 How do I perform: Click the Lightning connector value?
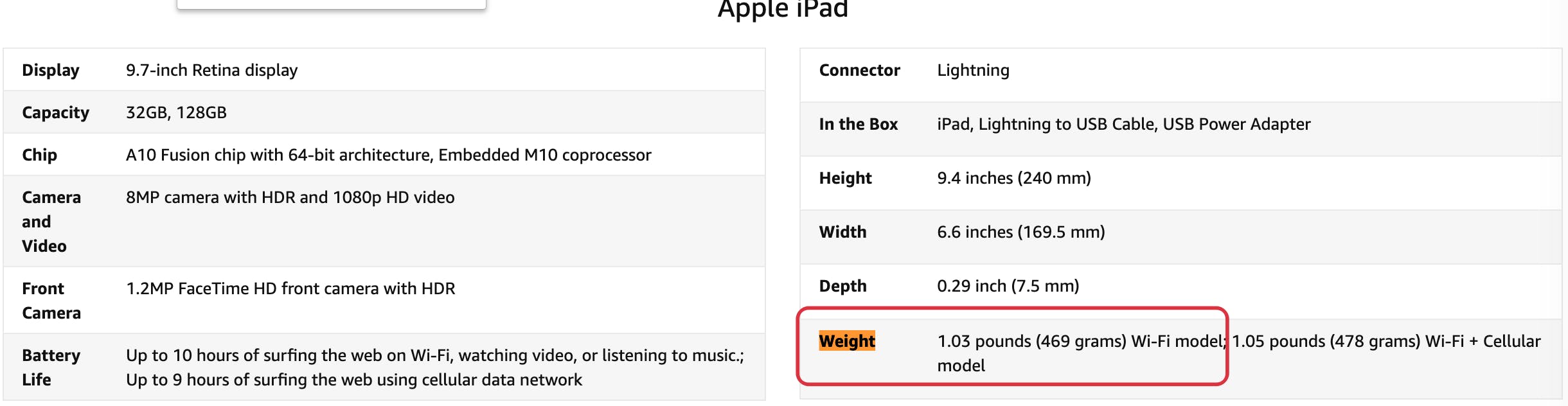974,70
